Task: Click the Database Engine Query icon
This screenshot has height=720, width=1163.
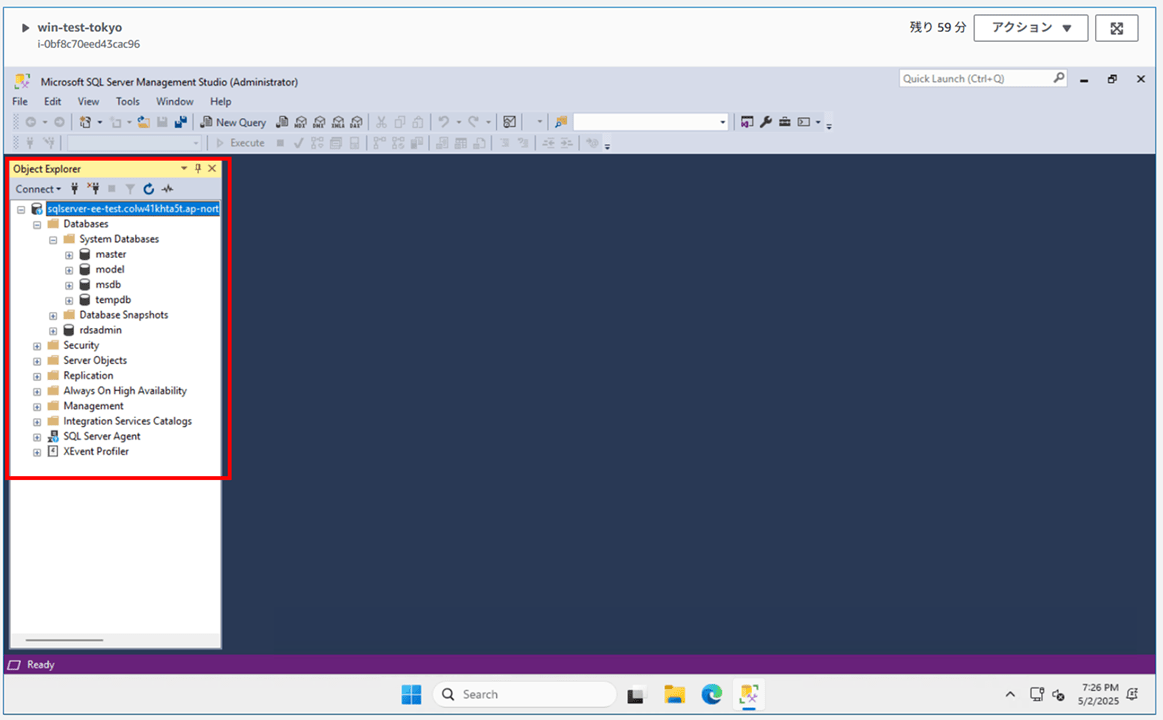Action: coord(282,122)
